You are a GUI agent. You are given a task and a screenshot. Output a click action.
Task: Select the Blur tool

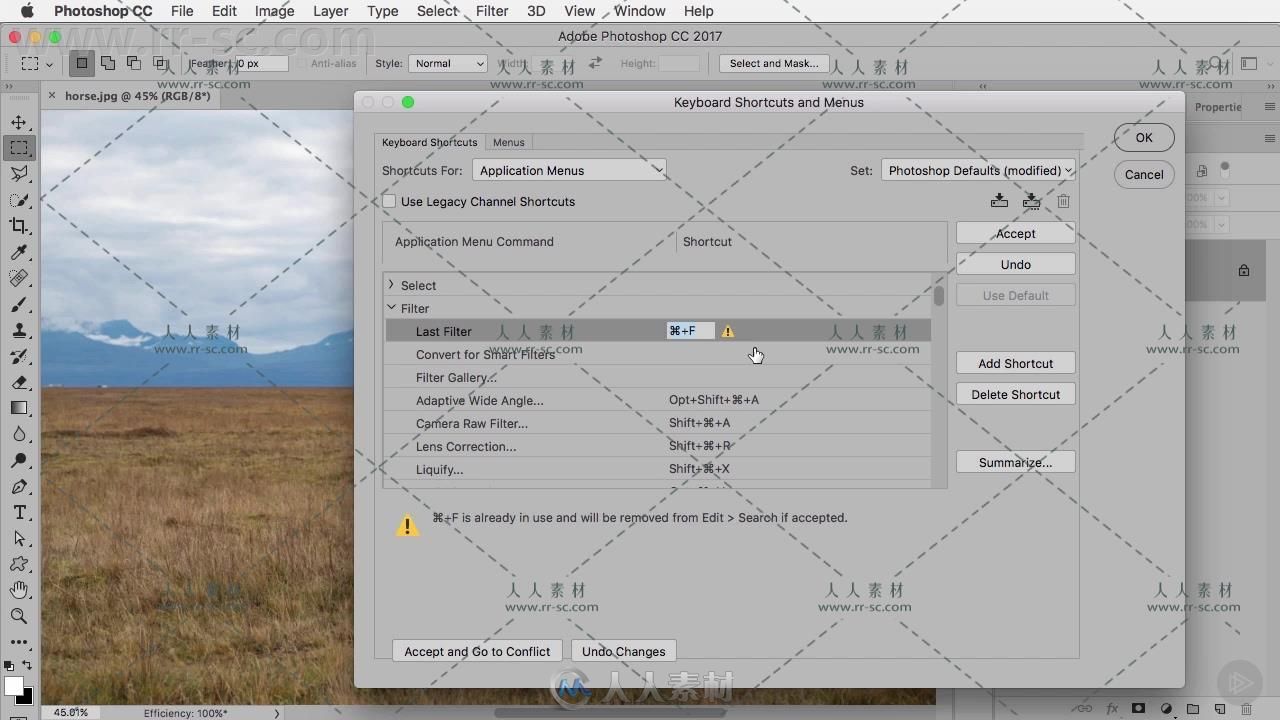[x=19, y=434]
